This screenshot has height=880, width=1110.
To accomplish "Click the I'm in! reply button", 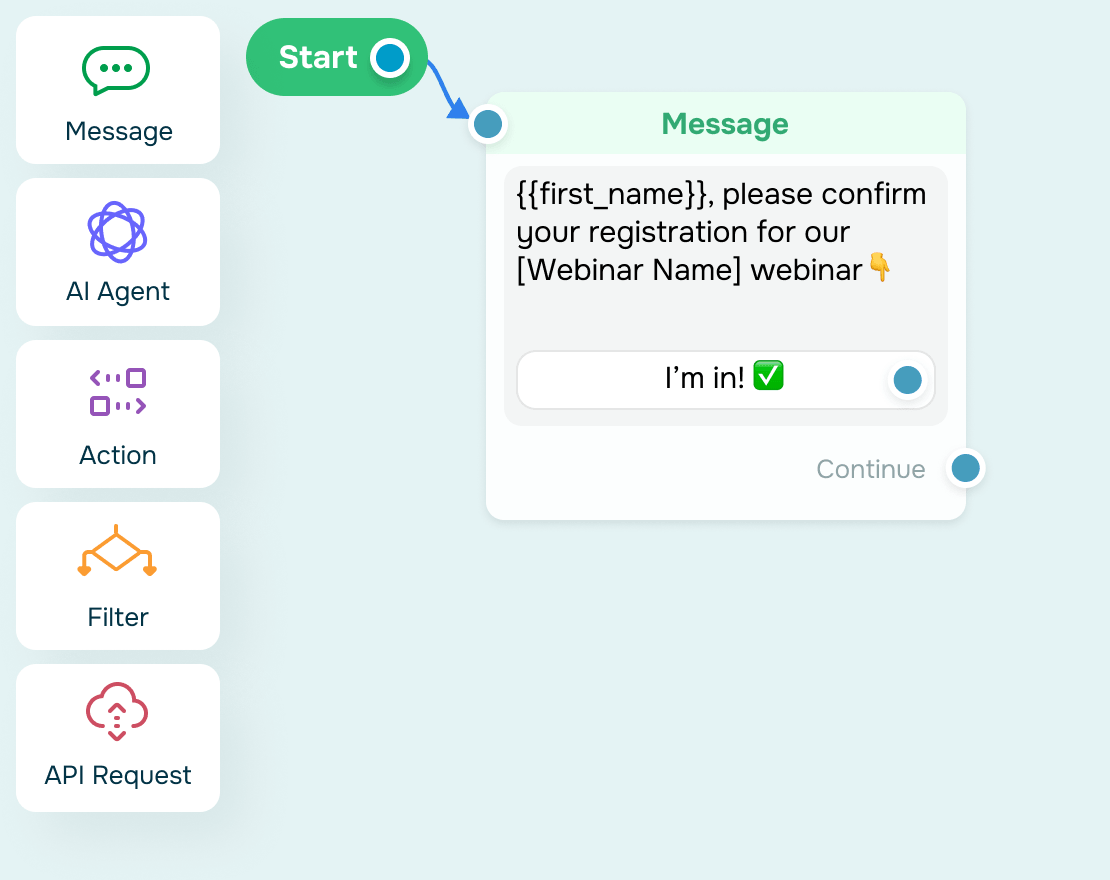I will tap(726, 379).
